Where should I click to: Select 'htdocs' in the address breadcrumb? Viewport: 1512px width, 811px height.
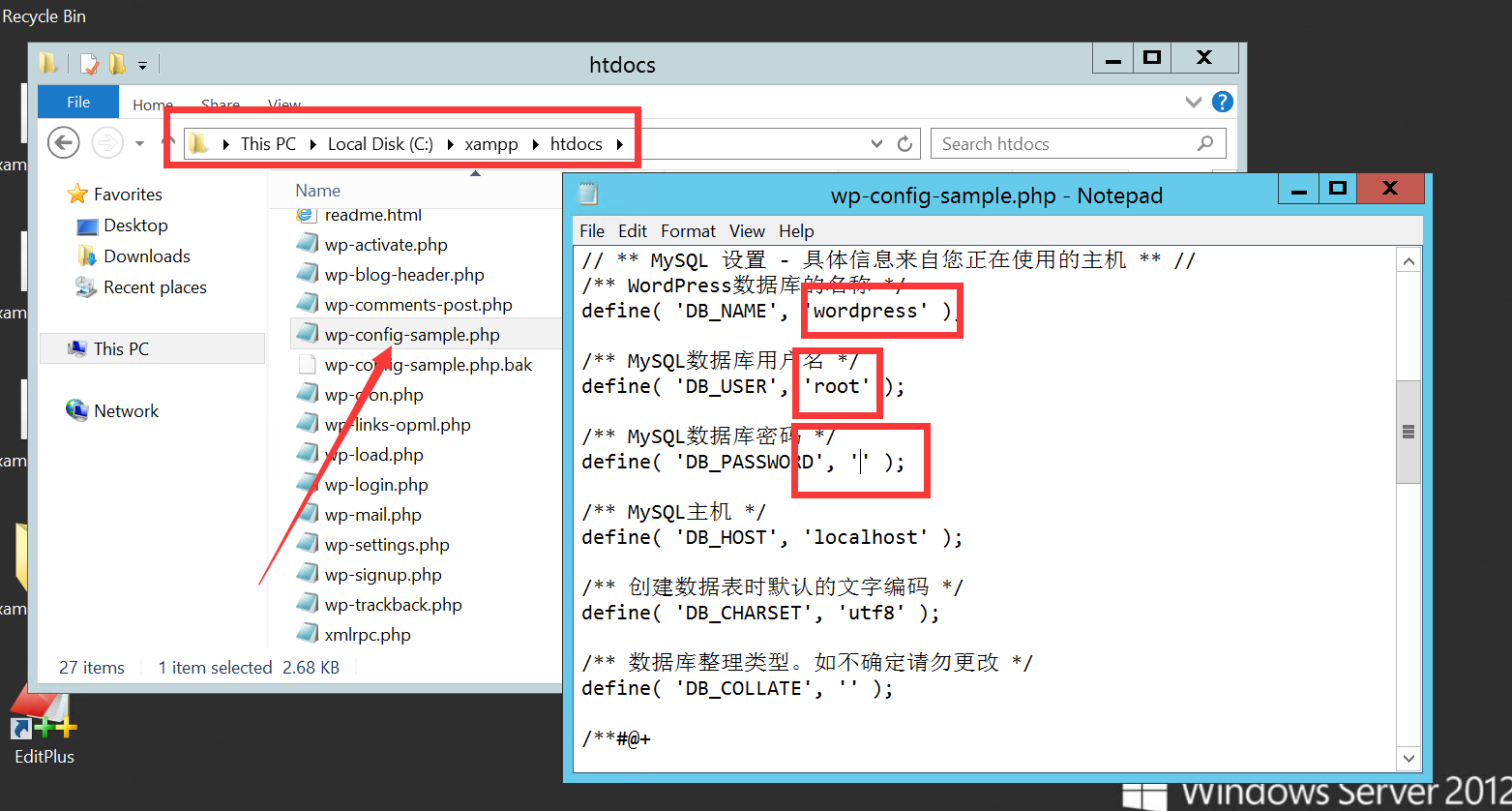click(577, 144)
